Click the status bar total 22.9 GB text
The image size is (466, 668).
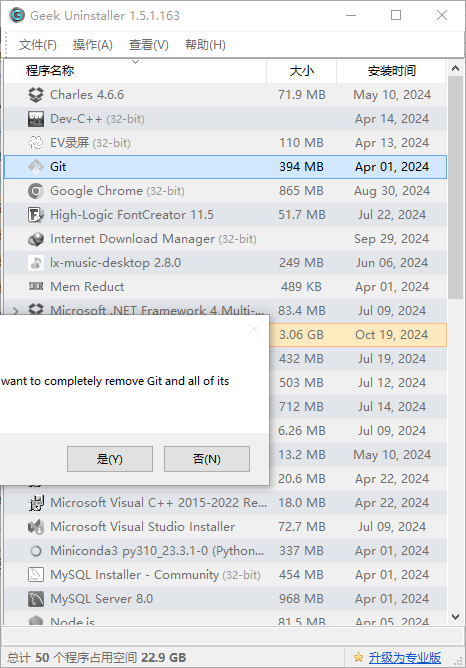click(164, 657)
